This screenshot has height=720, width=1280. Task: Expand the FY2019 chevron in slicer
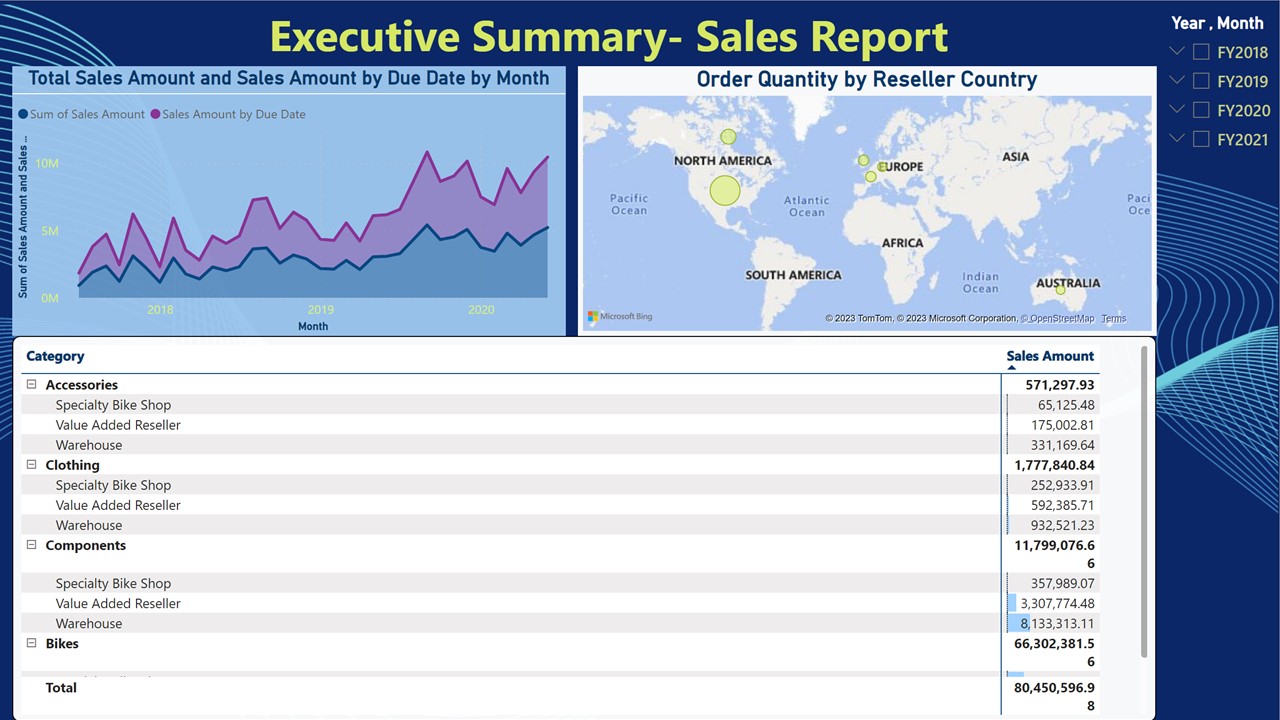tap(1177, 81)
